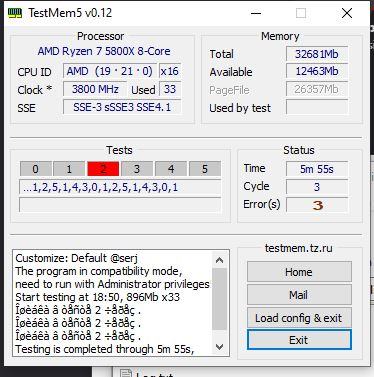
Task: Click the testmem.tz.ru label
Action: click(x=299, y=248)
